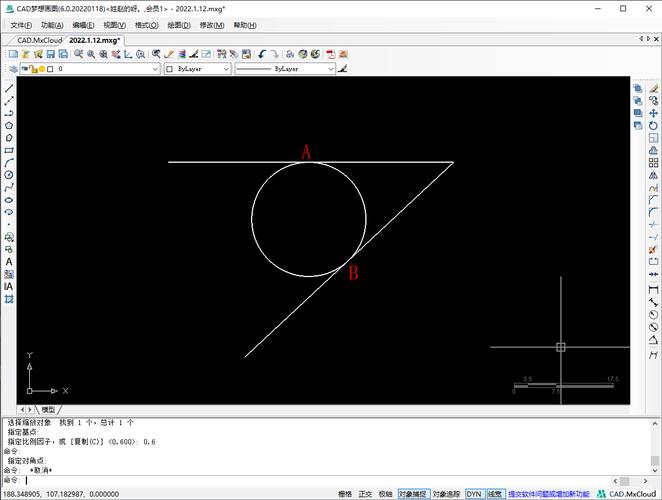Expand the layer '0' dropdown
Screen dimensions: 662x500
pos(155,69)
